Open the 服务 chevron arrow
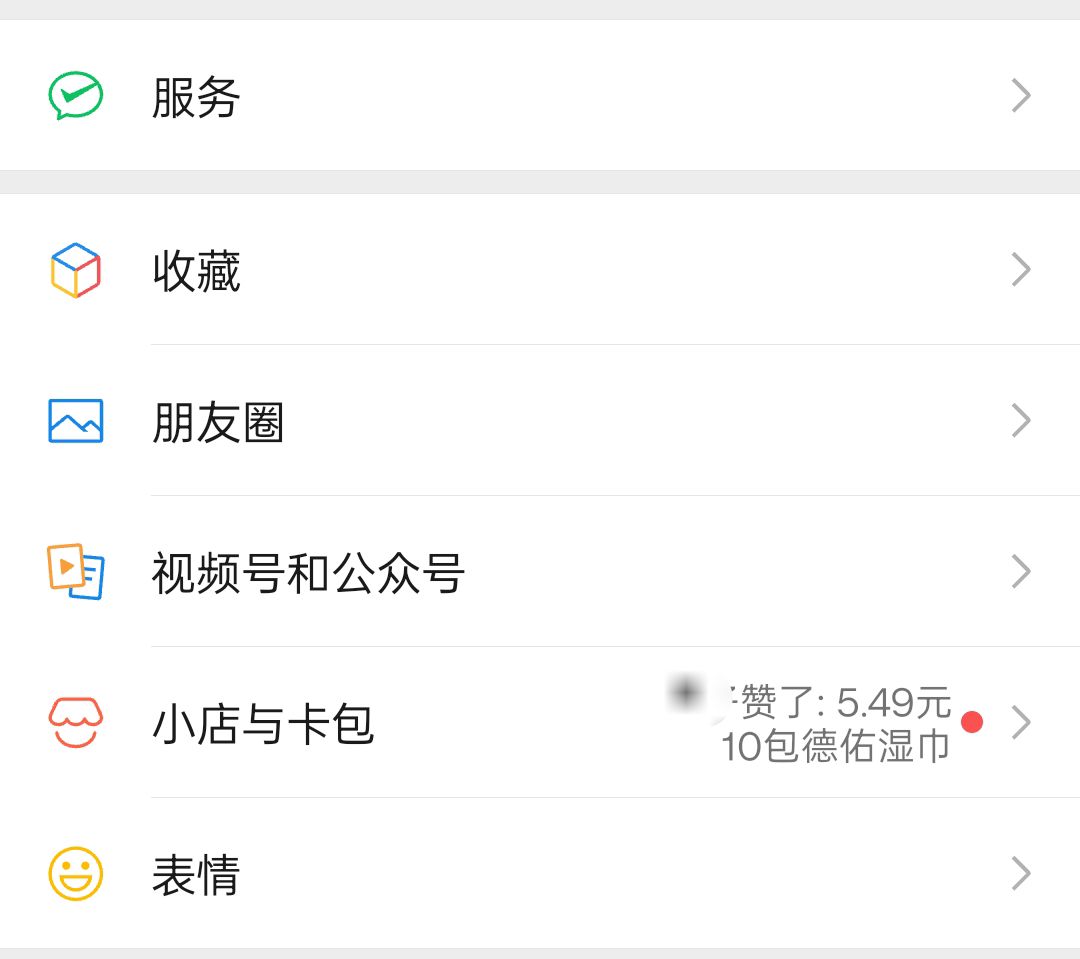The width and height of the screenshot is (1080, 959). point(1020,96)
